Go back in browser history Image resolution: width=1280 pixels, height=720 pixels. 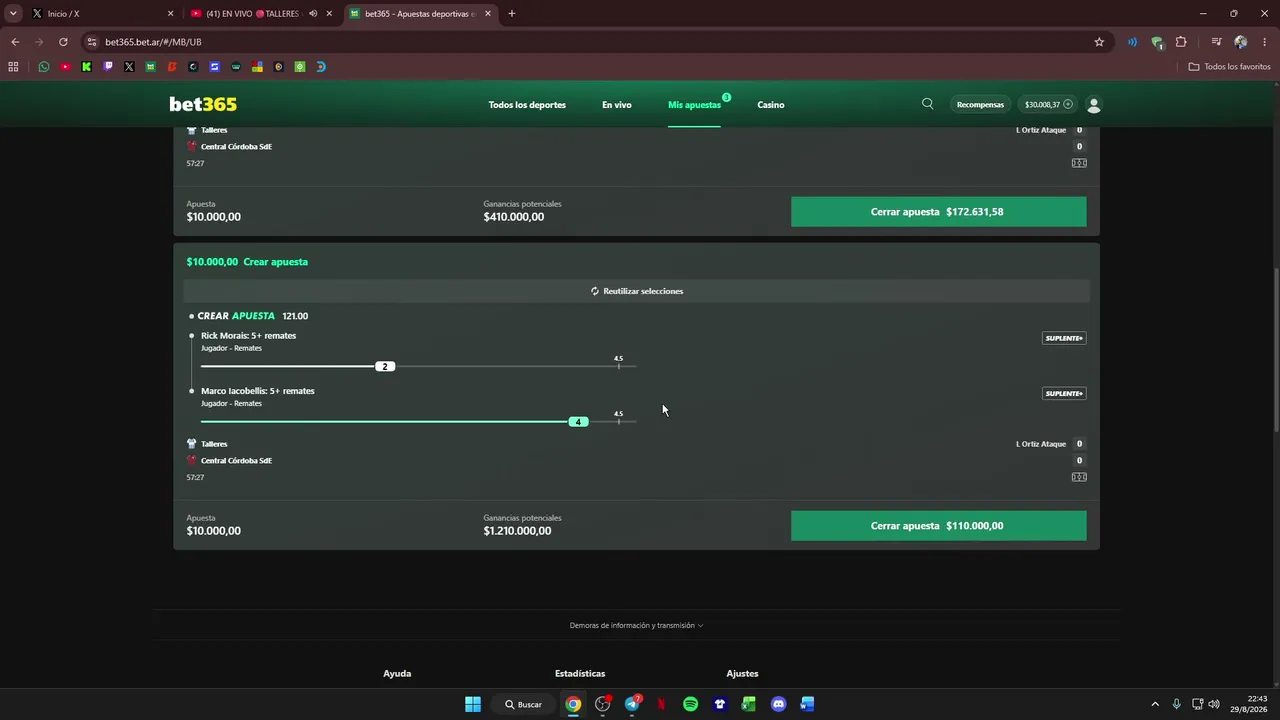coord(15,42)
